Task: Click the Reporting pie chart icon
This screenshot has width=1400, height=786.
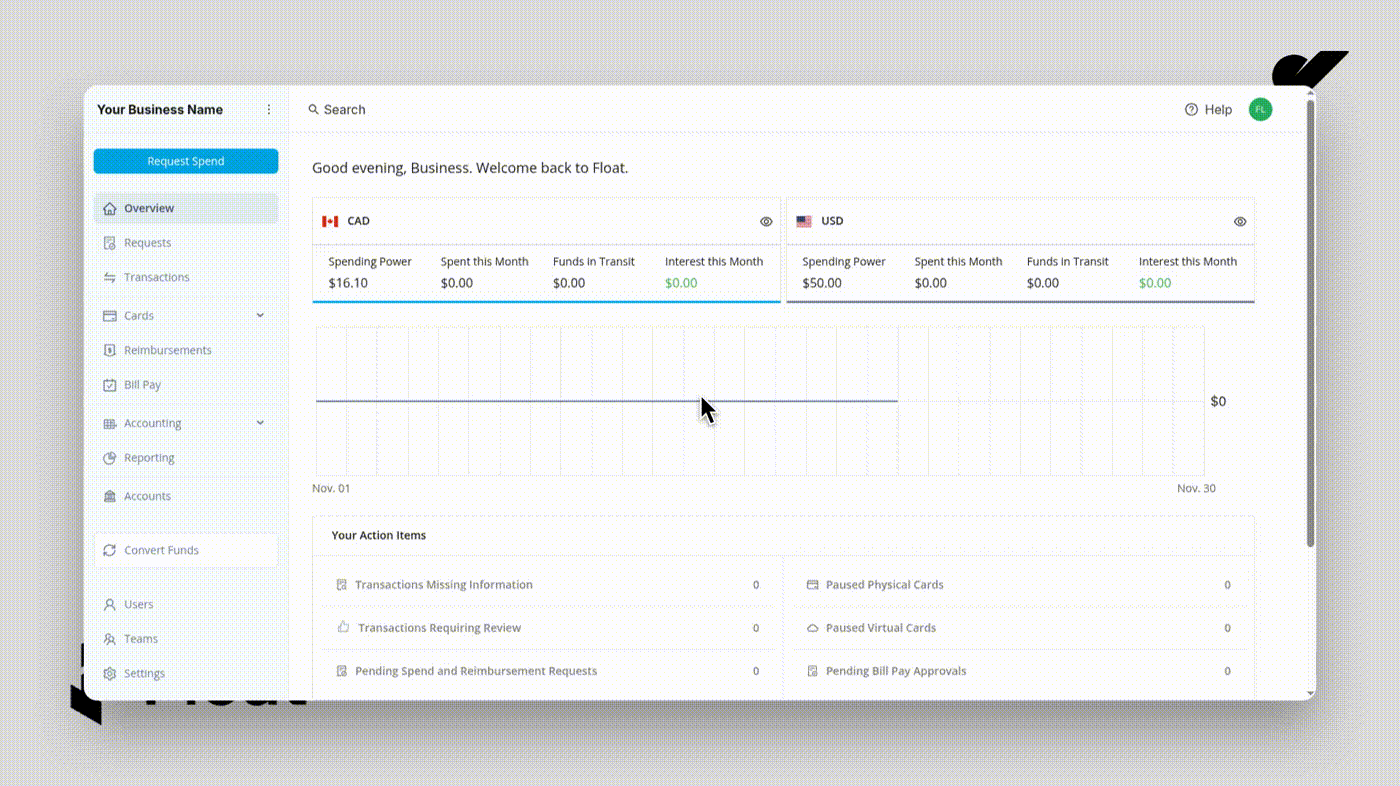Action: tap(110, 458)
